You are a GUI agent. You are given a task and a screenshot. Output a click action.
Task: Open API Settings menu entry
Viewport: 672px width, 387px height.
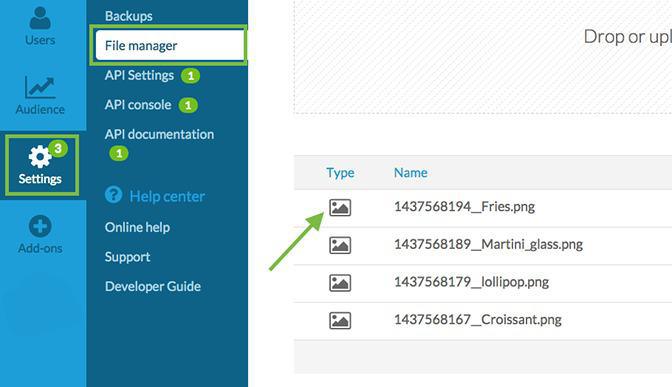click(139, 75)
